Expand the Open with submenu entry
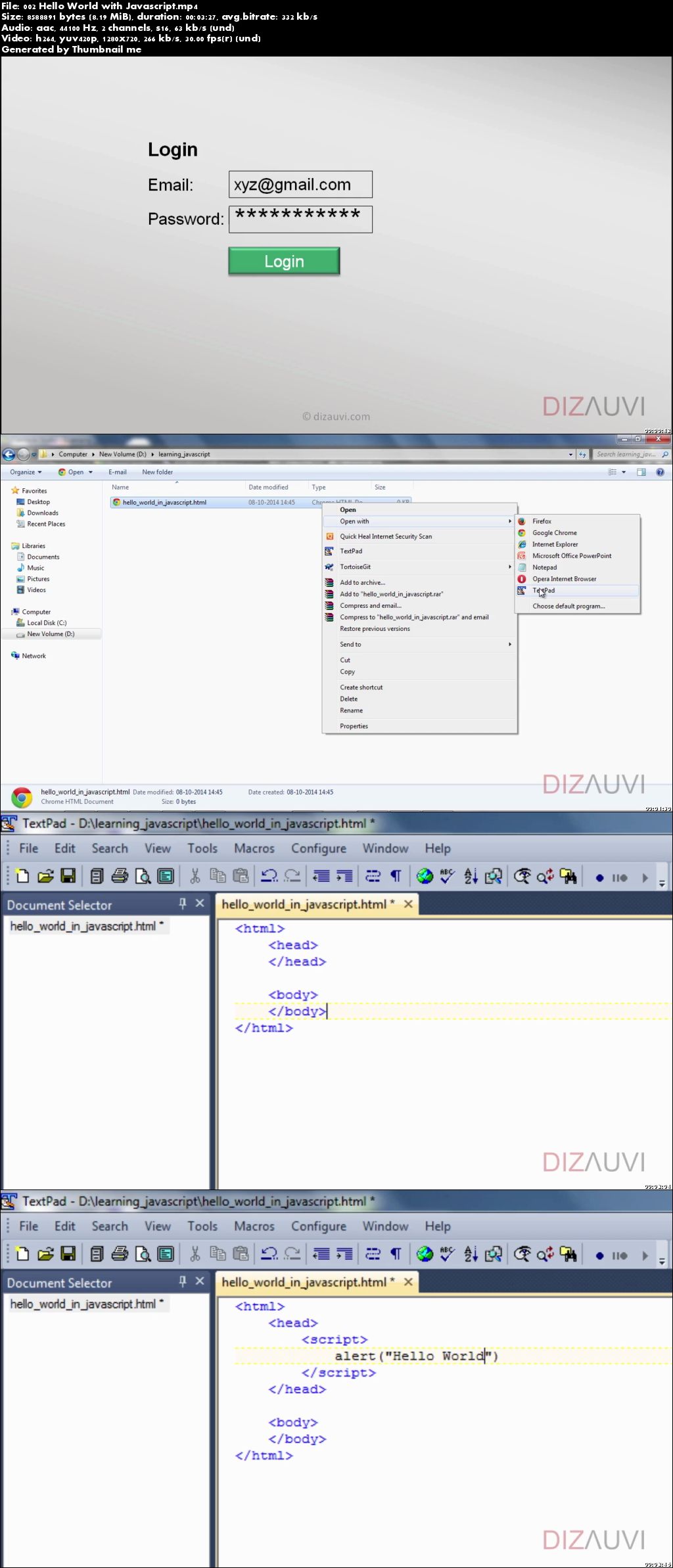The height and width of the screenshot is (1568, 673). tap(419, 521)
